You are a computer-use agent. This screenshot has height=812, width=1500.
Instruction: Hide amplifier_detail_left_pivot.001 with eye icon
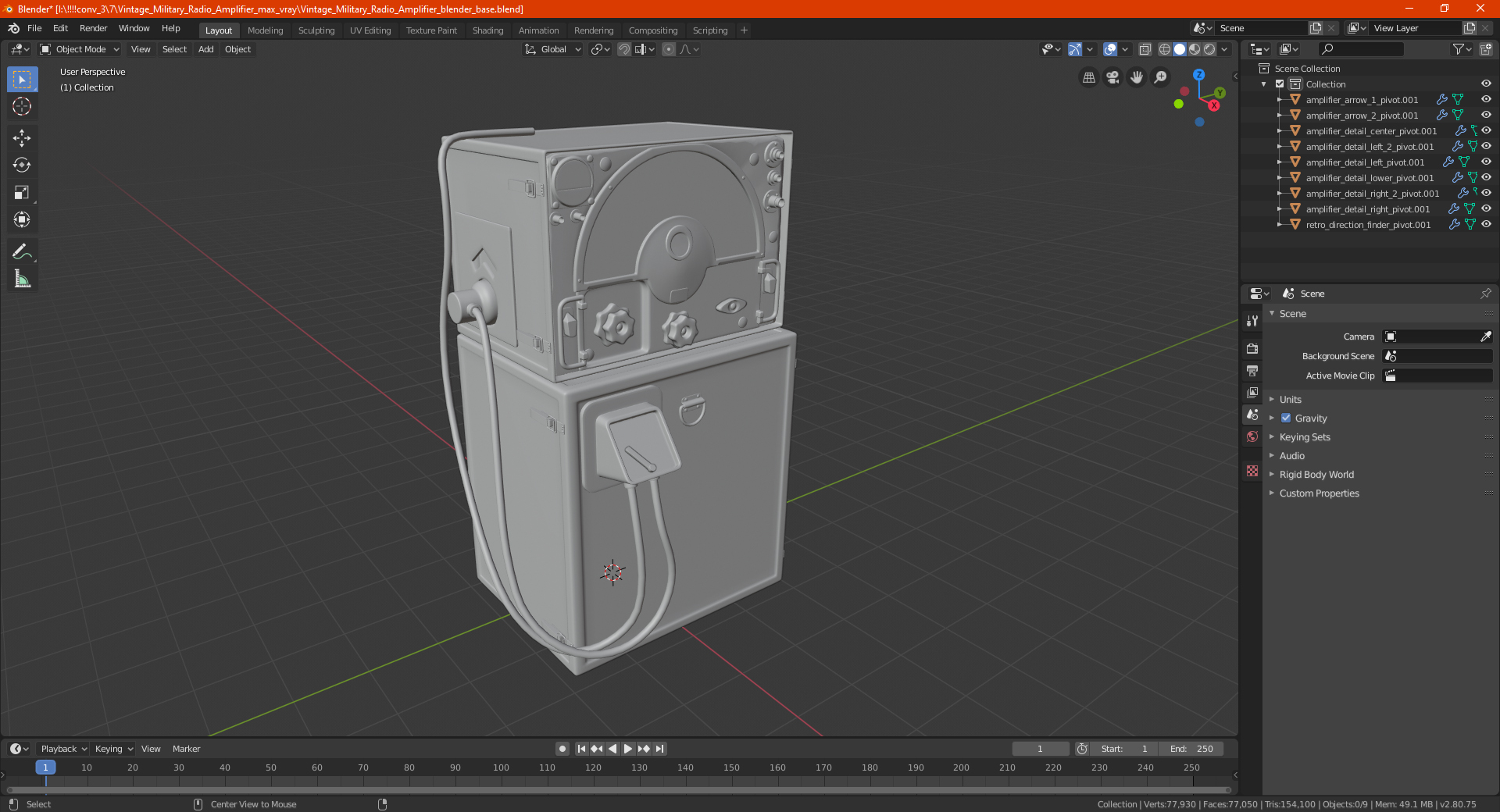pyautogui.click(x=1486, y=162)
